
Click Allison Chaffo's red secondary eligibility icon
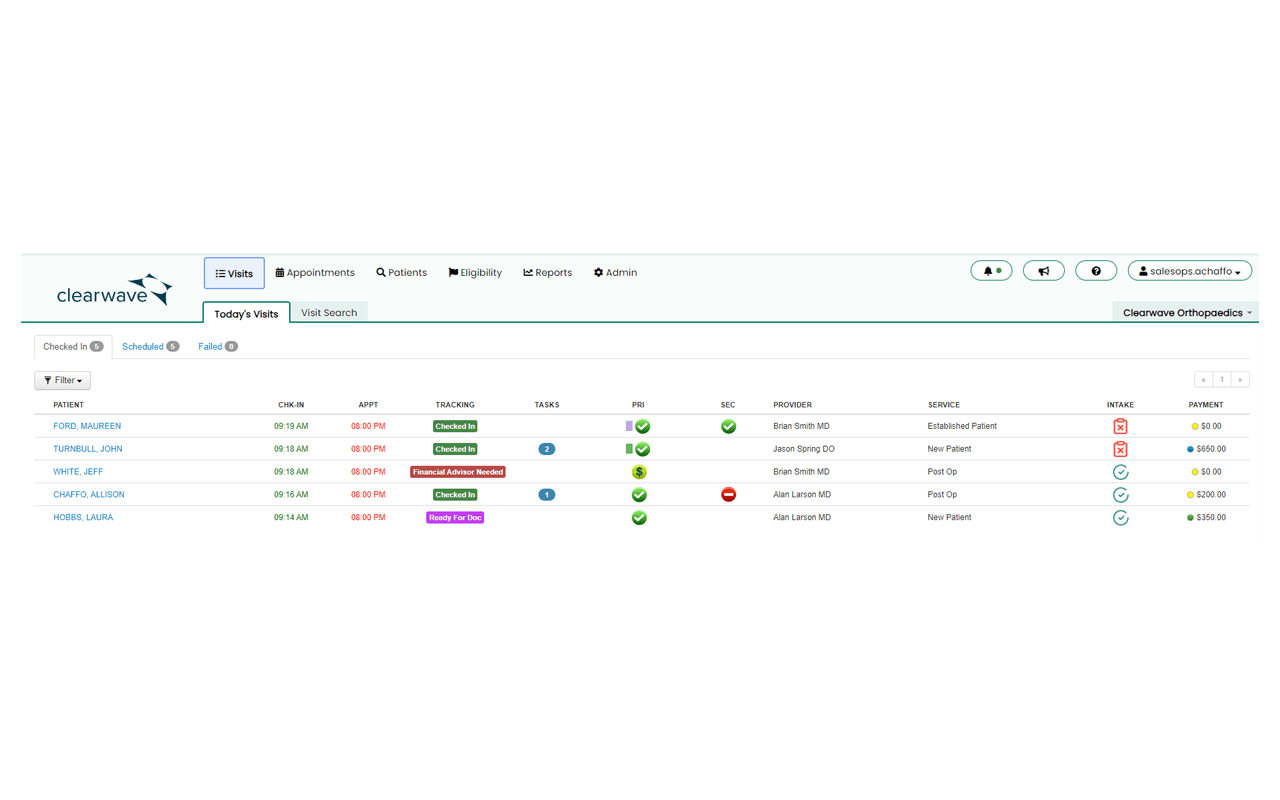tap(728, 495)
